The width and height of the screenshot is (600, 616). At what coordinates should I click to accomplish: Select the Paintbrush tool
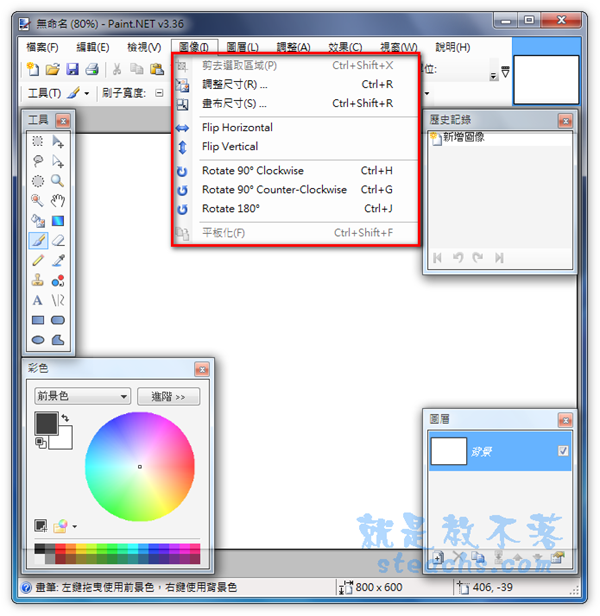point(38,240)
